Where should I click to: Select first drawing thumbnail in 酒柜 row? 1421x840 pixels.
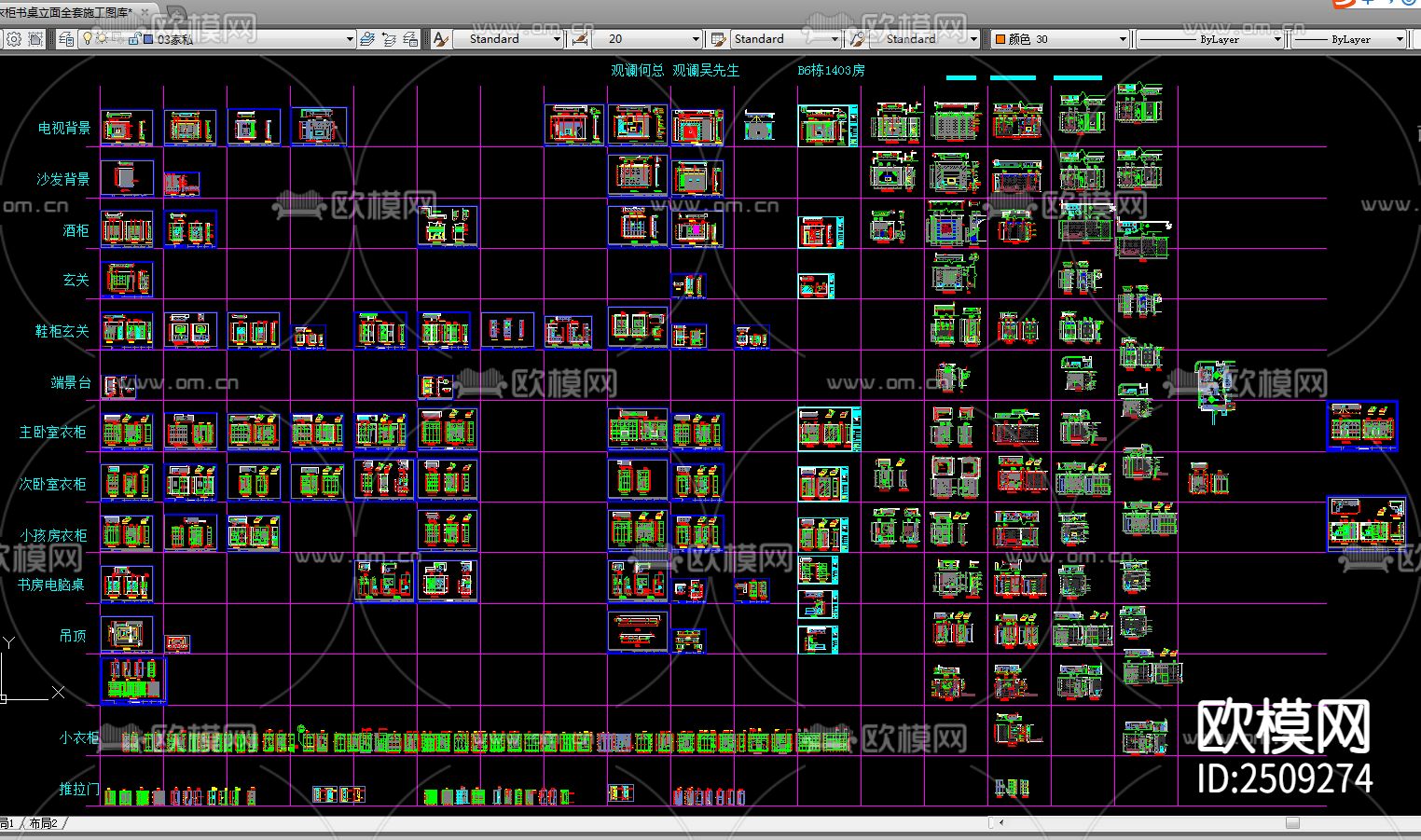127,229
